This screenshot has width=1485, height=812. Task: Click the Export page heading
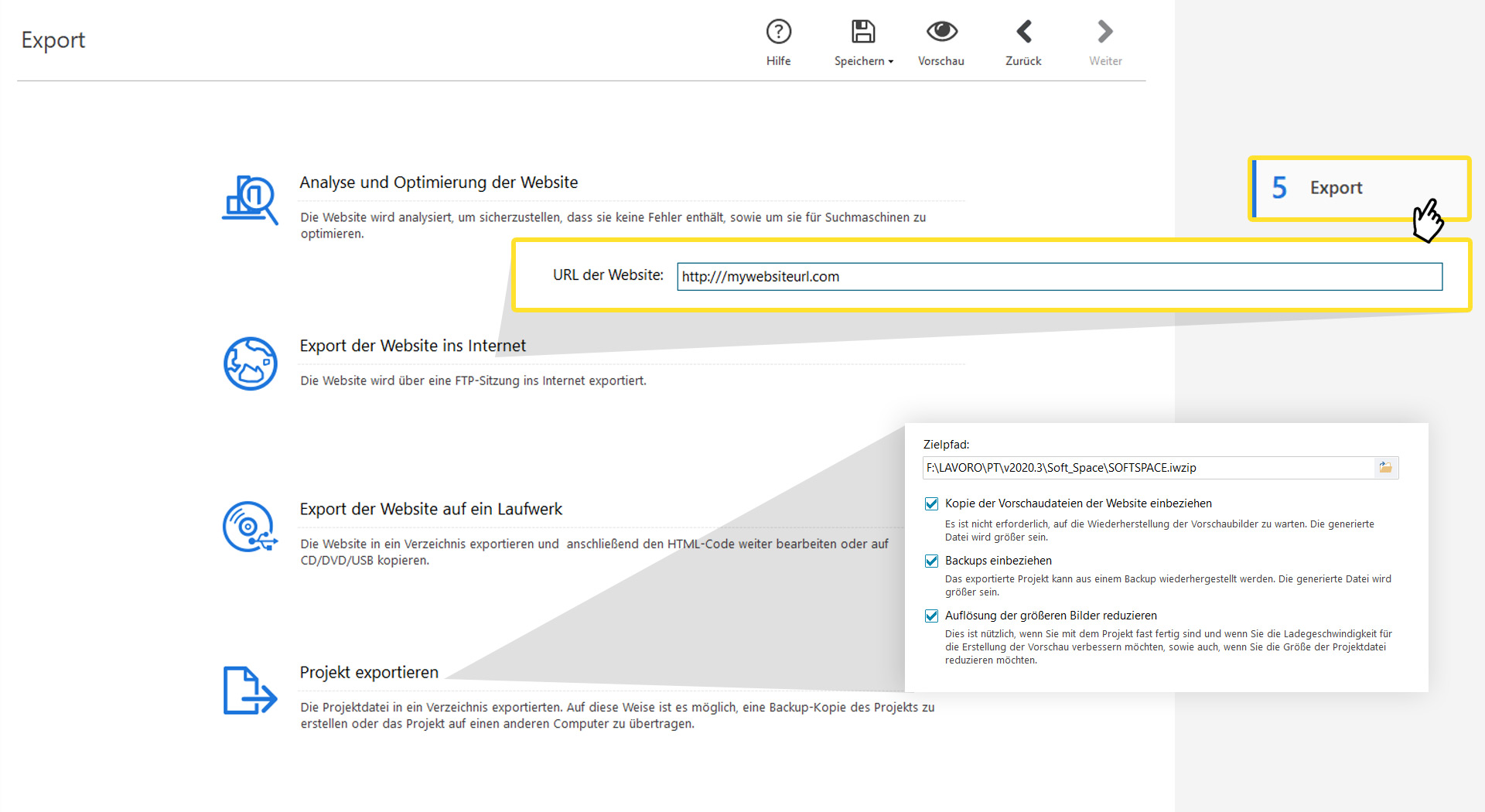53,40
